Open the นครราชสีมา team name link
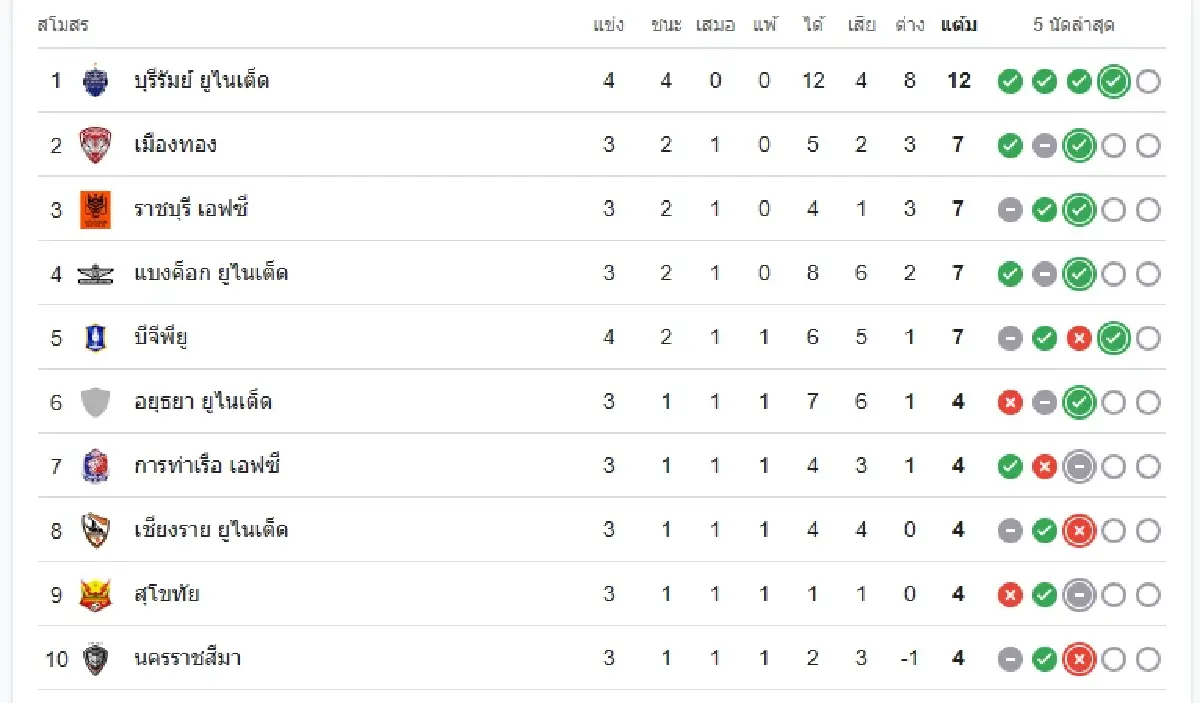The height and width of the screenshot is (703, 1200). (x=188, y=658)
